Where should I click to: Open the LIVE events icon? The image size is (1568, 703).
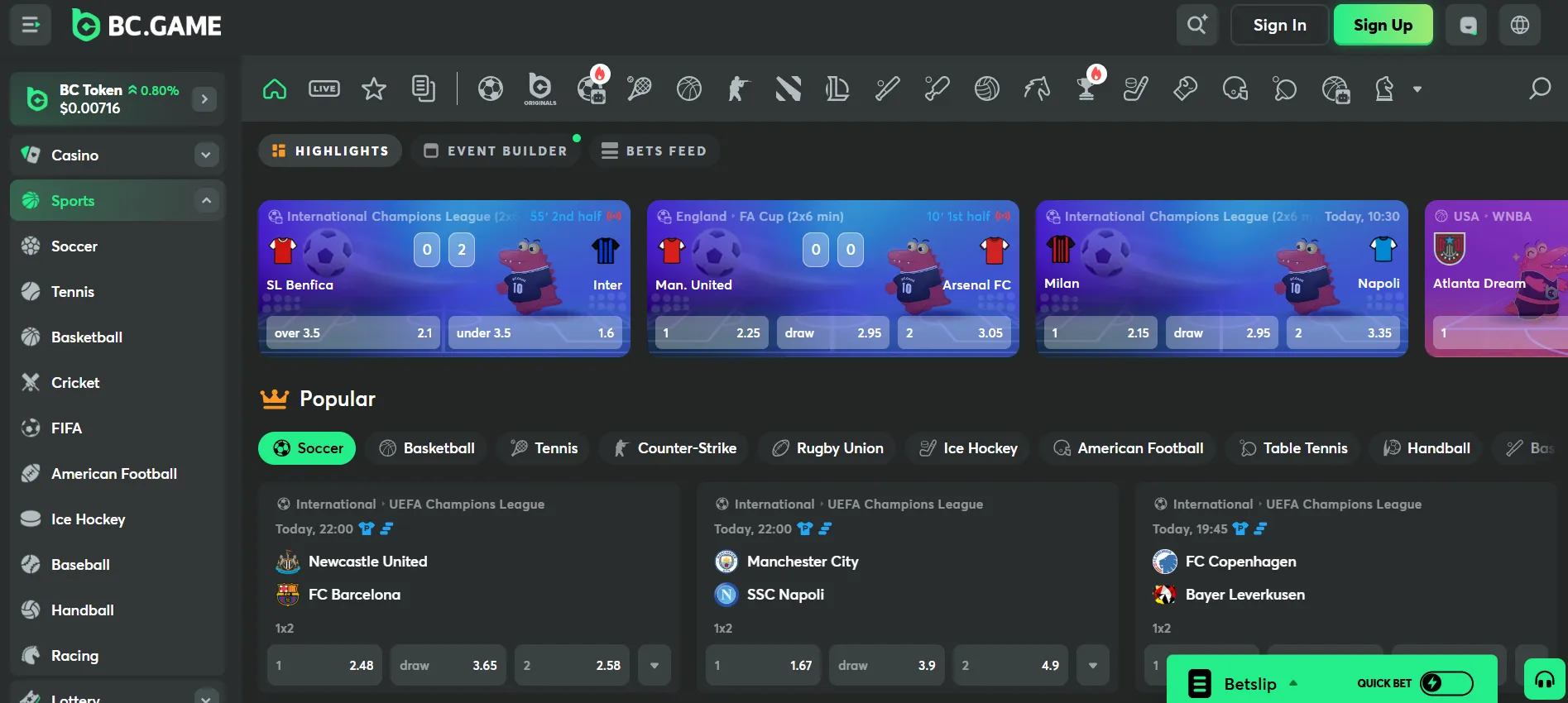pos(324,88)
